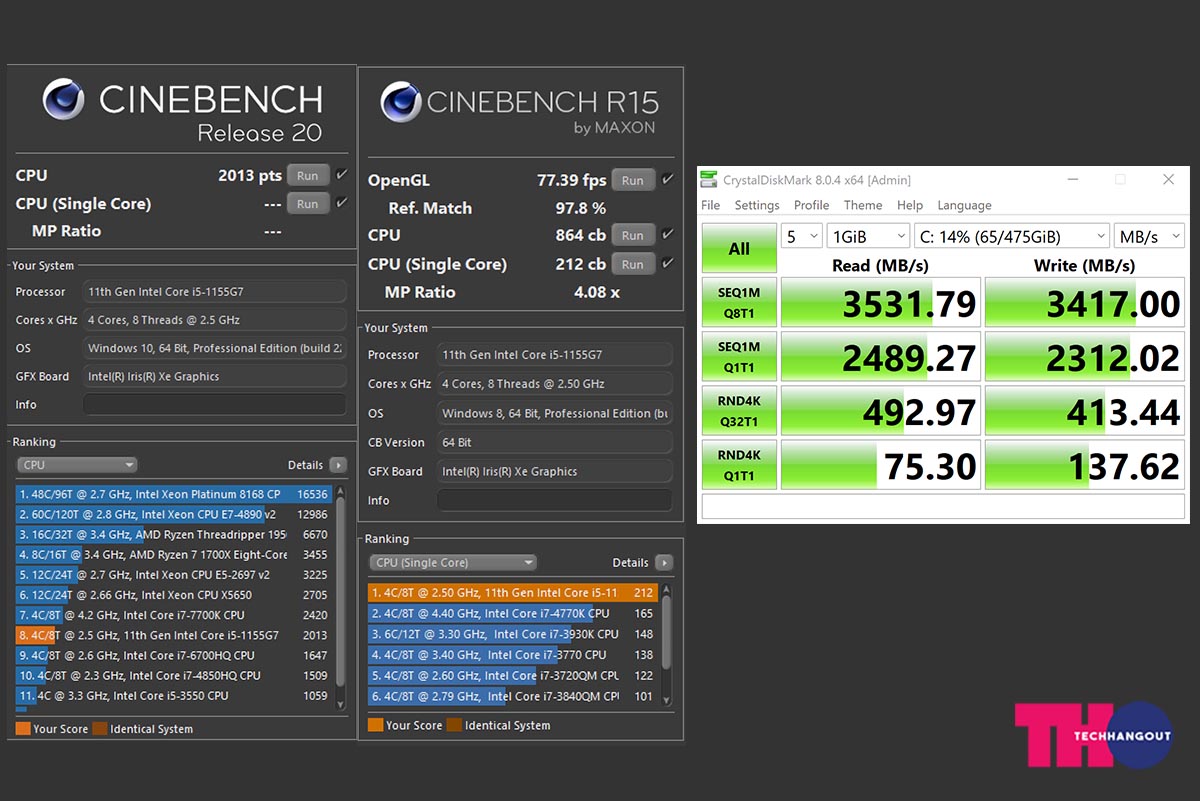Open the Theme menu in CrystalDiskMark
1200x801 pixels.
point(863,205)
